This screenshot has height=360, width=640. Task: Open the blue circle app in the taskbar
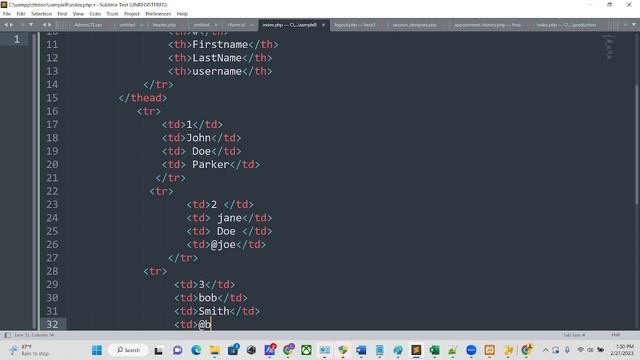click(x=471, y=350)
